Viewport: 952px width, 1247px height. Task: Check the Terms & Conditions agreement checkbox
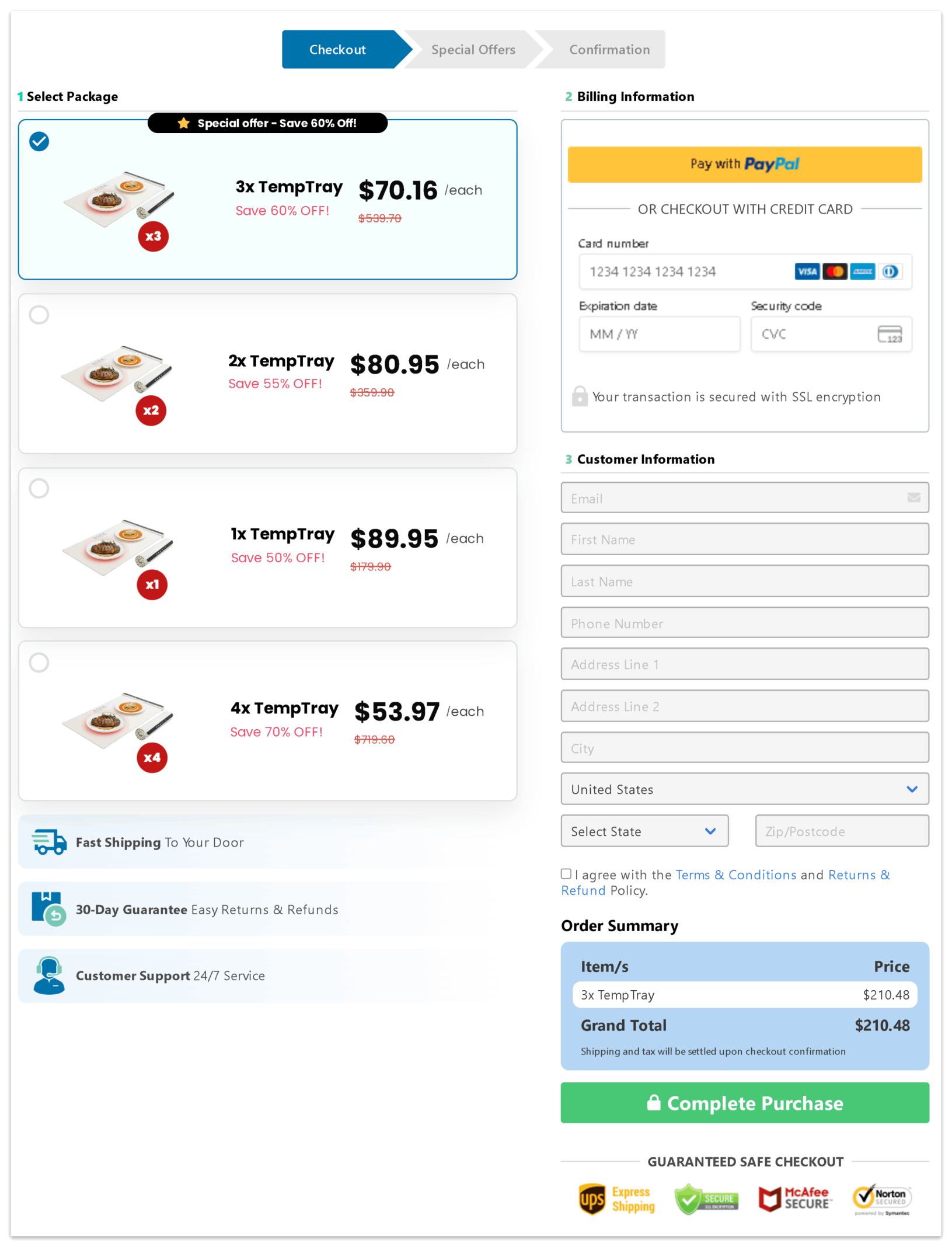pos(566,873)
